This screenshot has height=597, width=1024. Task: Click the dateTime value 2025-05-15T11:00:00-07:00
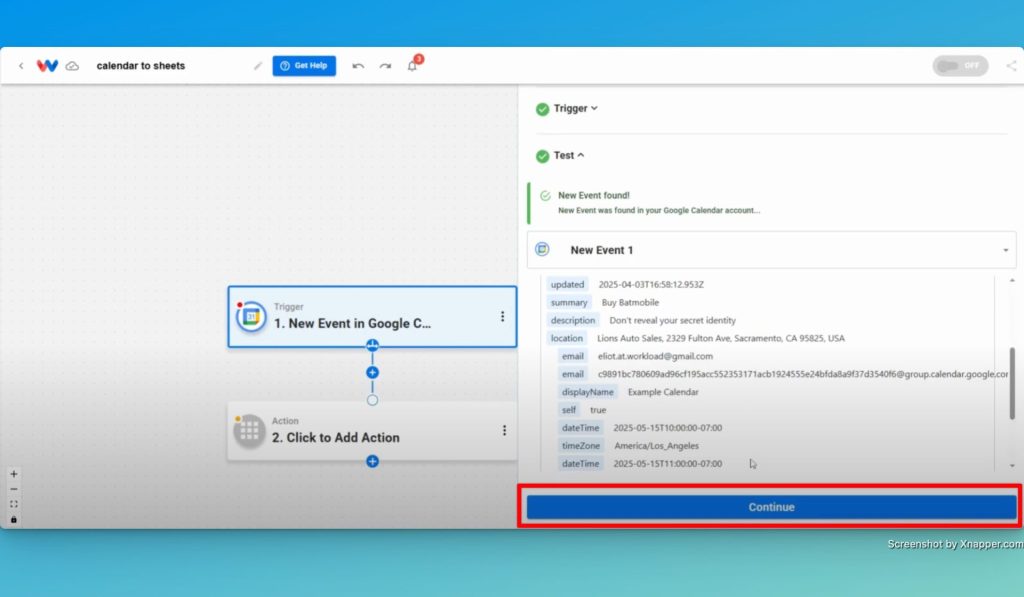[667, 464]
